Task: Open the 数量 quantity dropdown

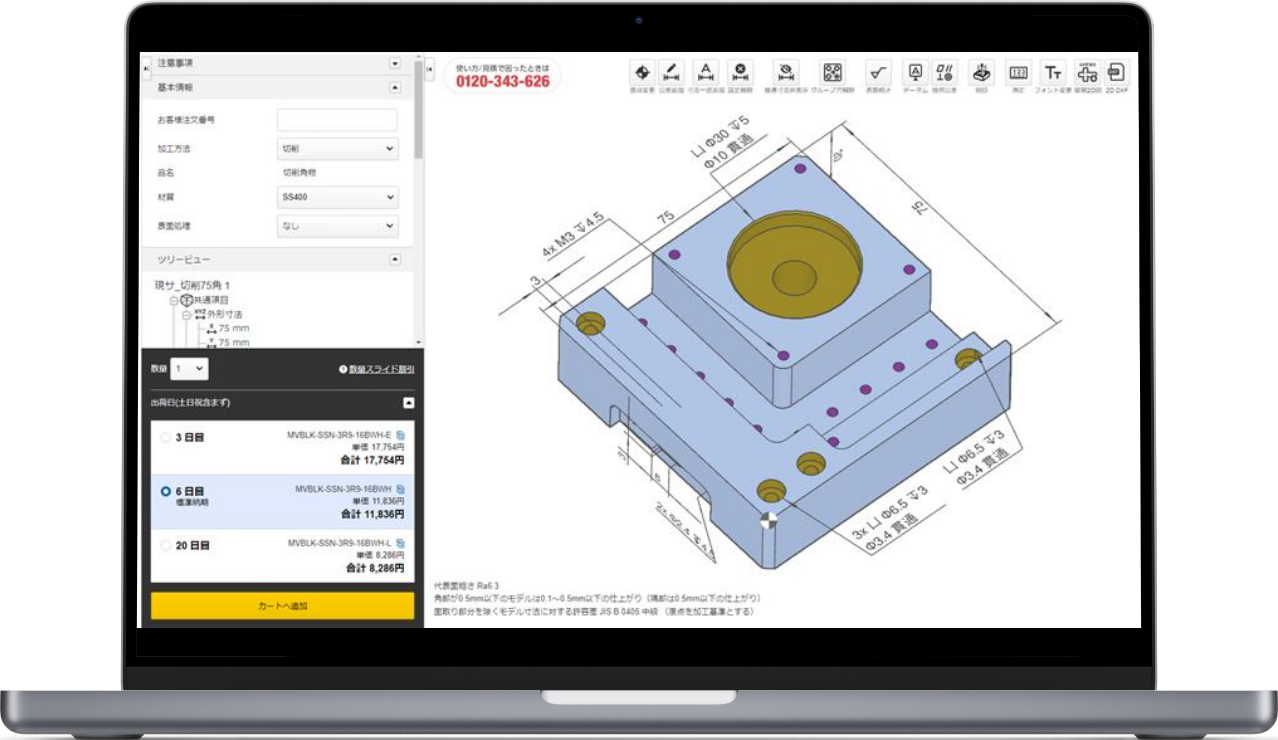Action: click(x=189, y=369)
